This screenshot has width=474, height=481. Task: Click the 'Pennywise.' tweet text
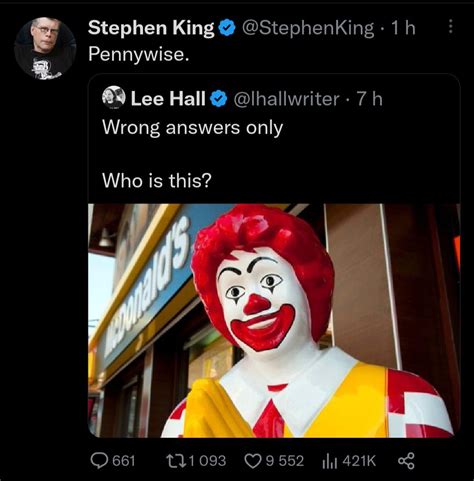point(139,54)
